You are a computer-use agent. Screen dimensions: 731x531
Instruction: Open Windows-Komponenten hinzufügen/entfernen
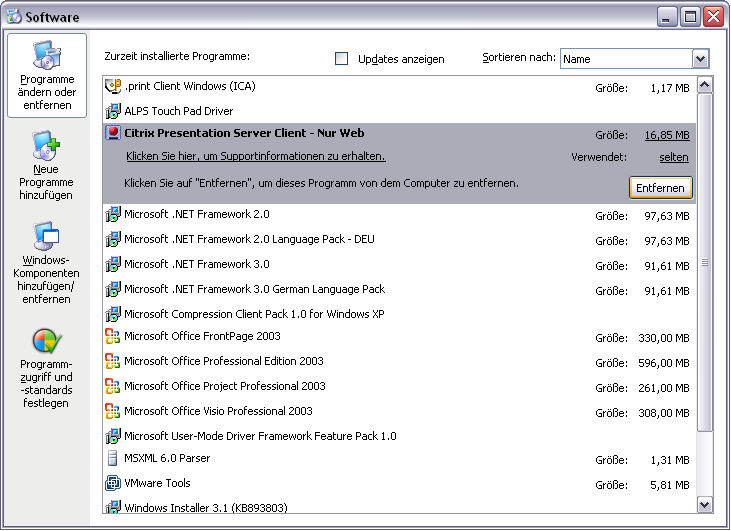[x=46, y=263]
